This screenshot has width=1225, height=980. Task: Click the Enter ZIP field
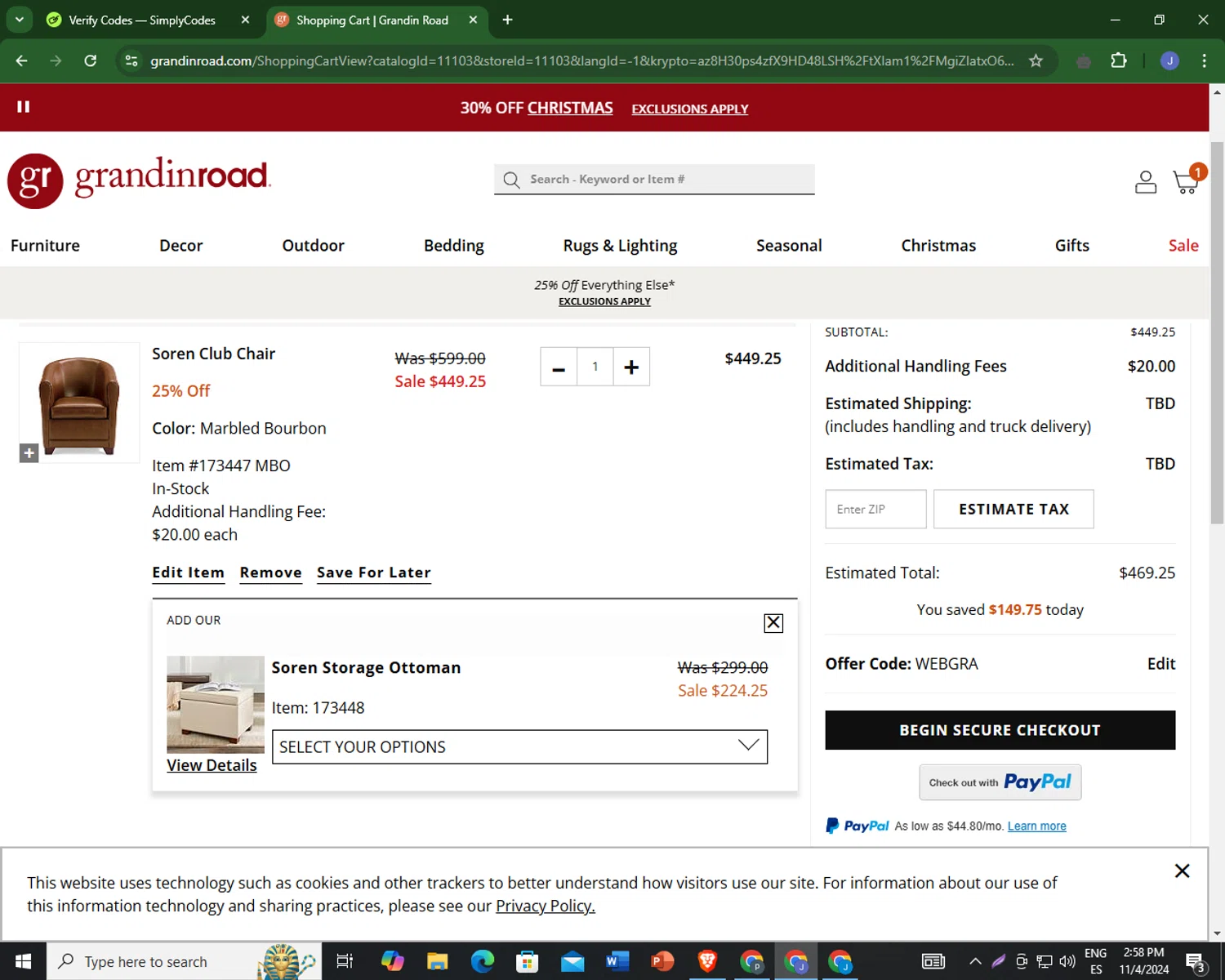coord(875,509)
